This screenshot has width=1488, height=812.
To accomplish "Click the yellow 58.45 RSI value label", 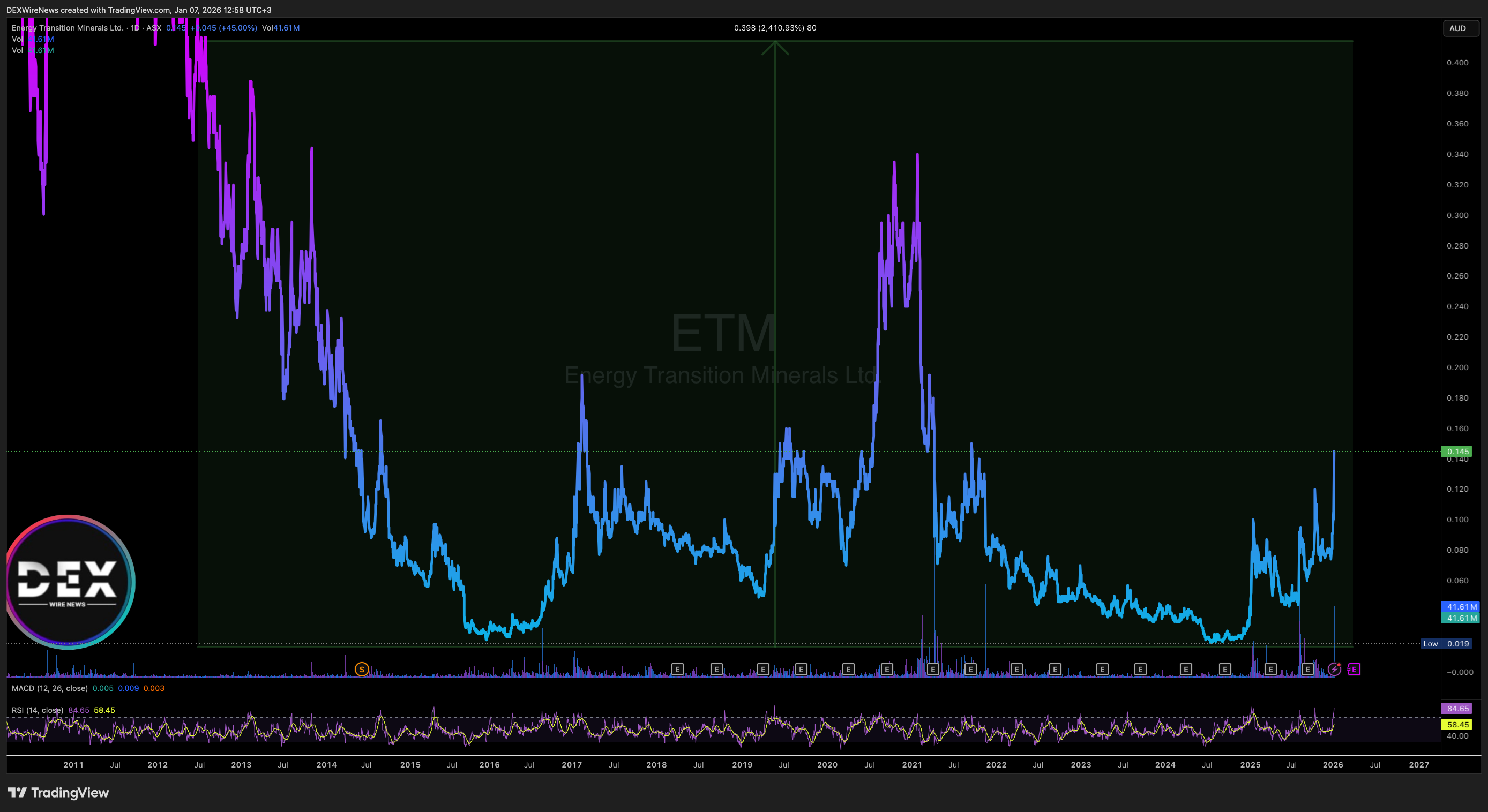I will (1457, 724).
